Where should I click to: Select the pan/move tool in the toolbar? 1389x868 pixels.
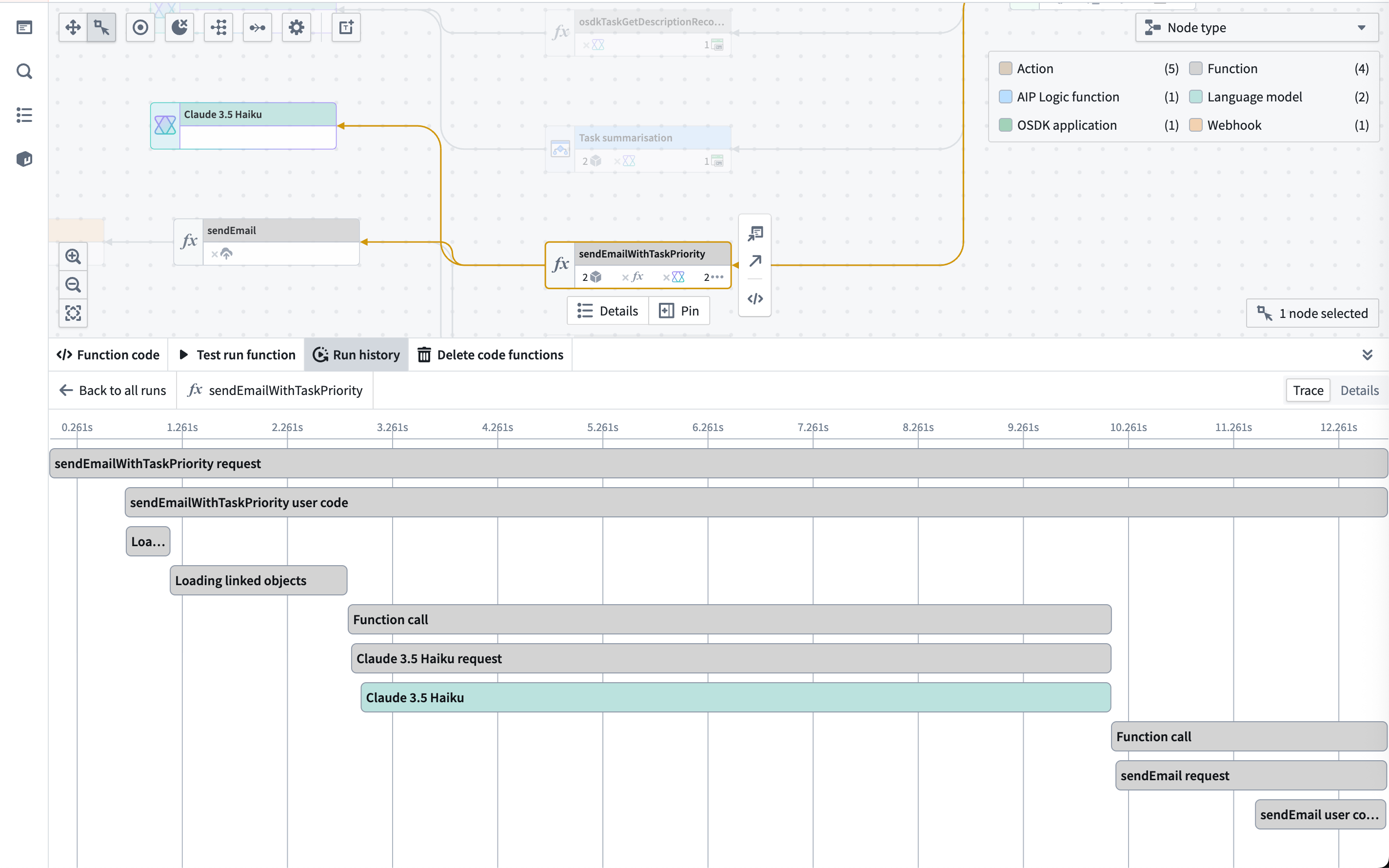pos(73,27)
